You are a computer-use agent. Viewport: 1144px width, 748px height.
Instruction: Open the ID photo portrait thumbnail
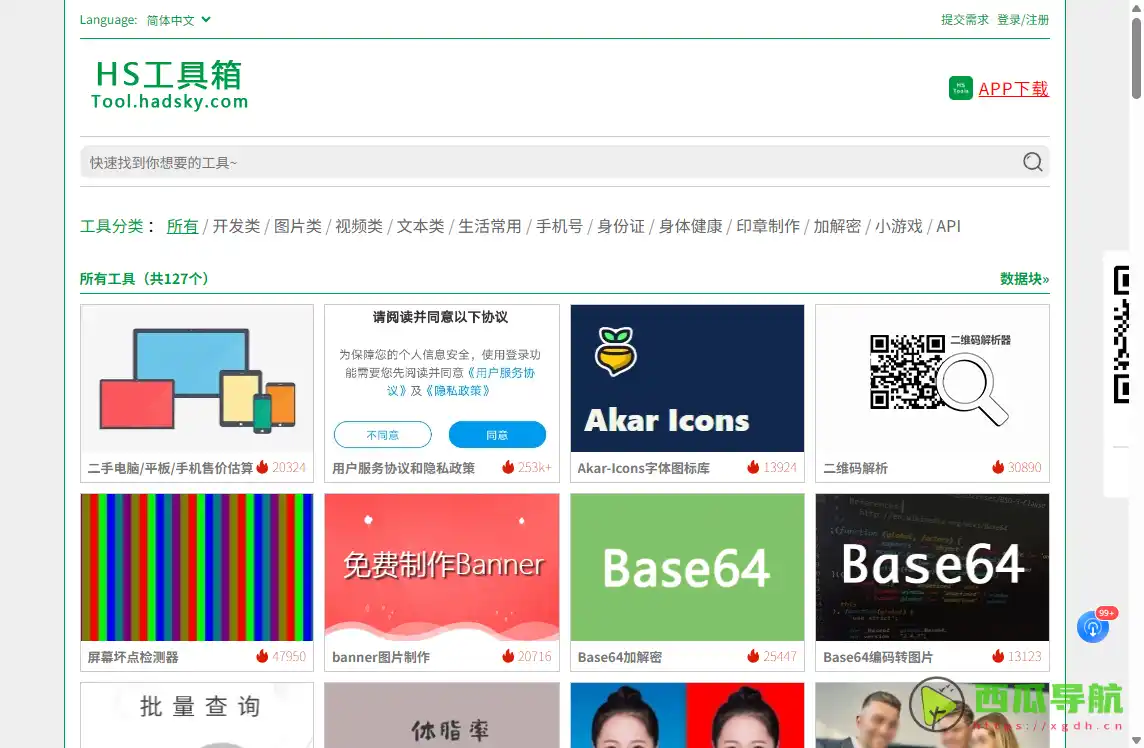(x=687, y=715)
